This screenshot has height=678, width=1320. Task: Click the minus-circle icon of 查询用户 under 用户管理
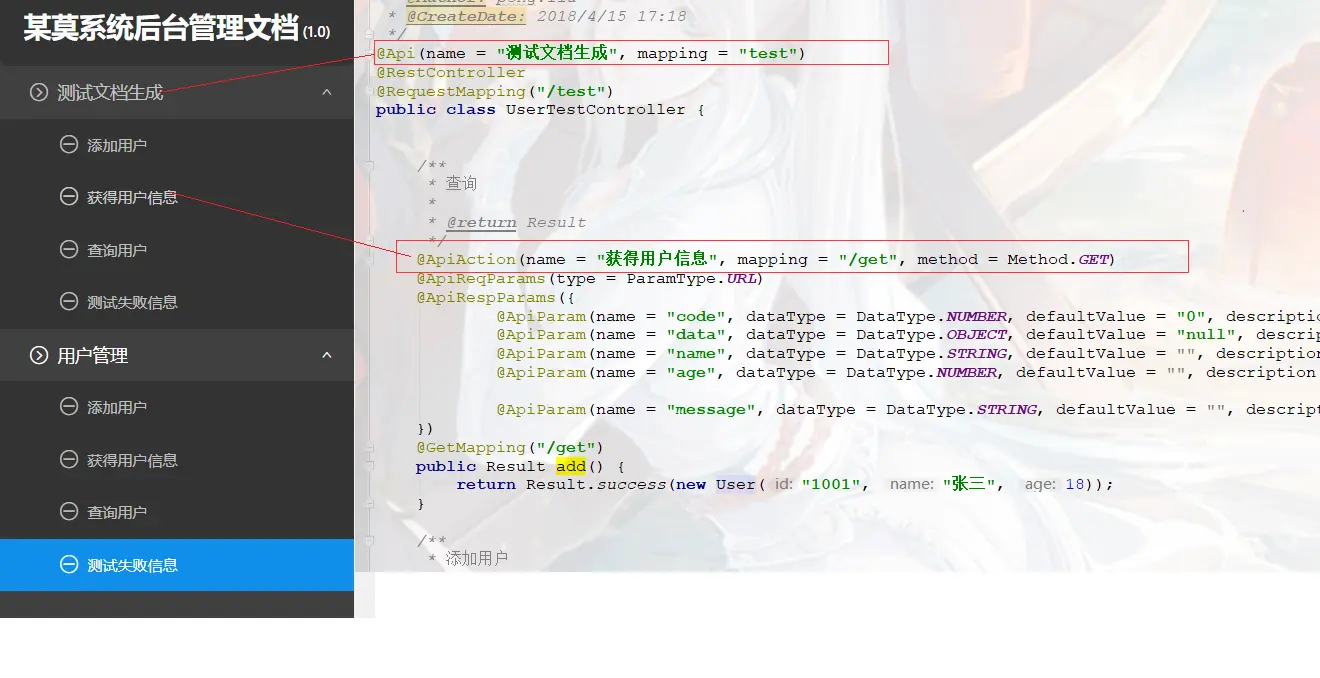coord(69,512)
